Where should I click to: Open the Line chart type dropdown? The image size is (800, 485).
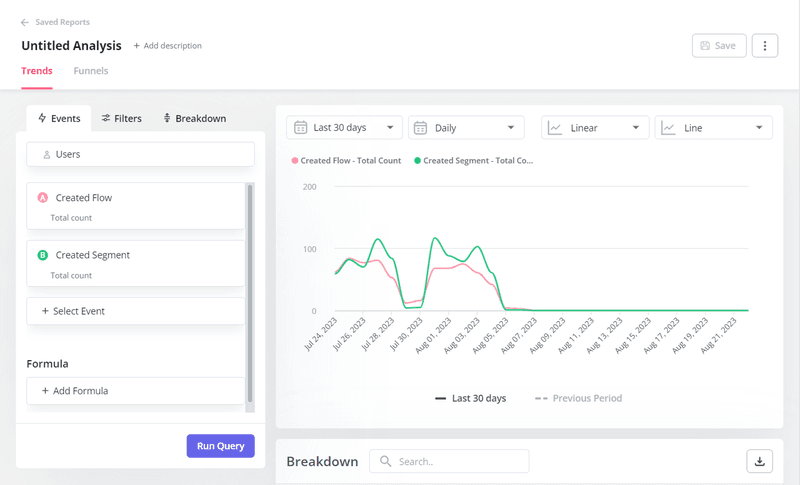click(x=713, y=128)
